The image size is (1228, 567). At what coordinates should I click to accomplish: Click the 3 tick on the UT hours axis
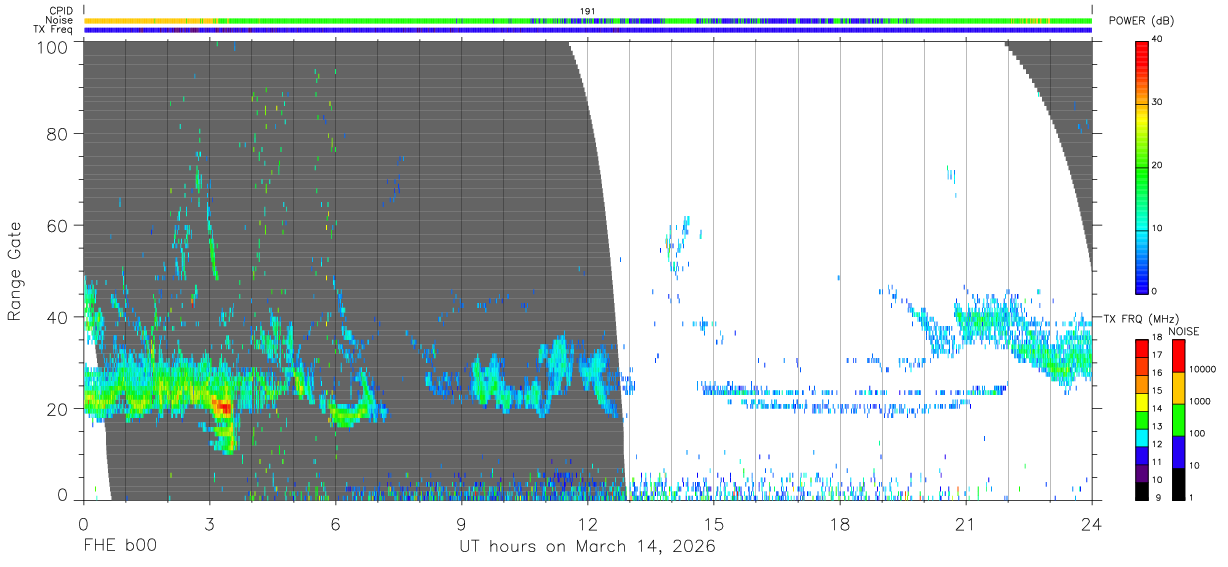[x=209, y=524]
